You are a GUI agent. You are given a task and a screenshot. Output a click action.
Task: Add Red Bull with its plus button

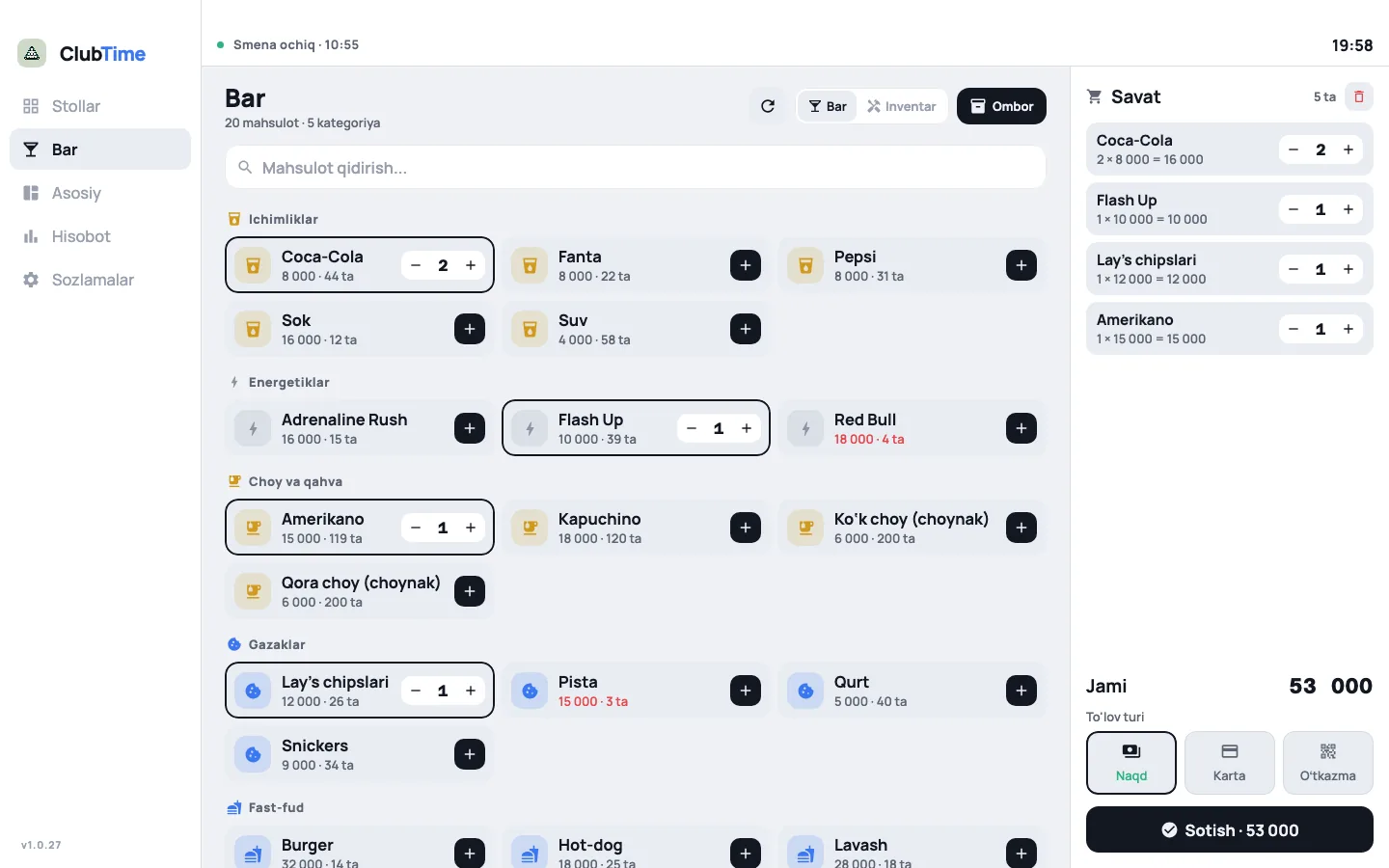[x=1021, y=428]
